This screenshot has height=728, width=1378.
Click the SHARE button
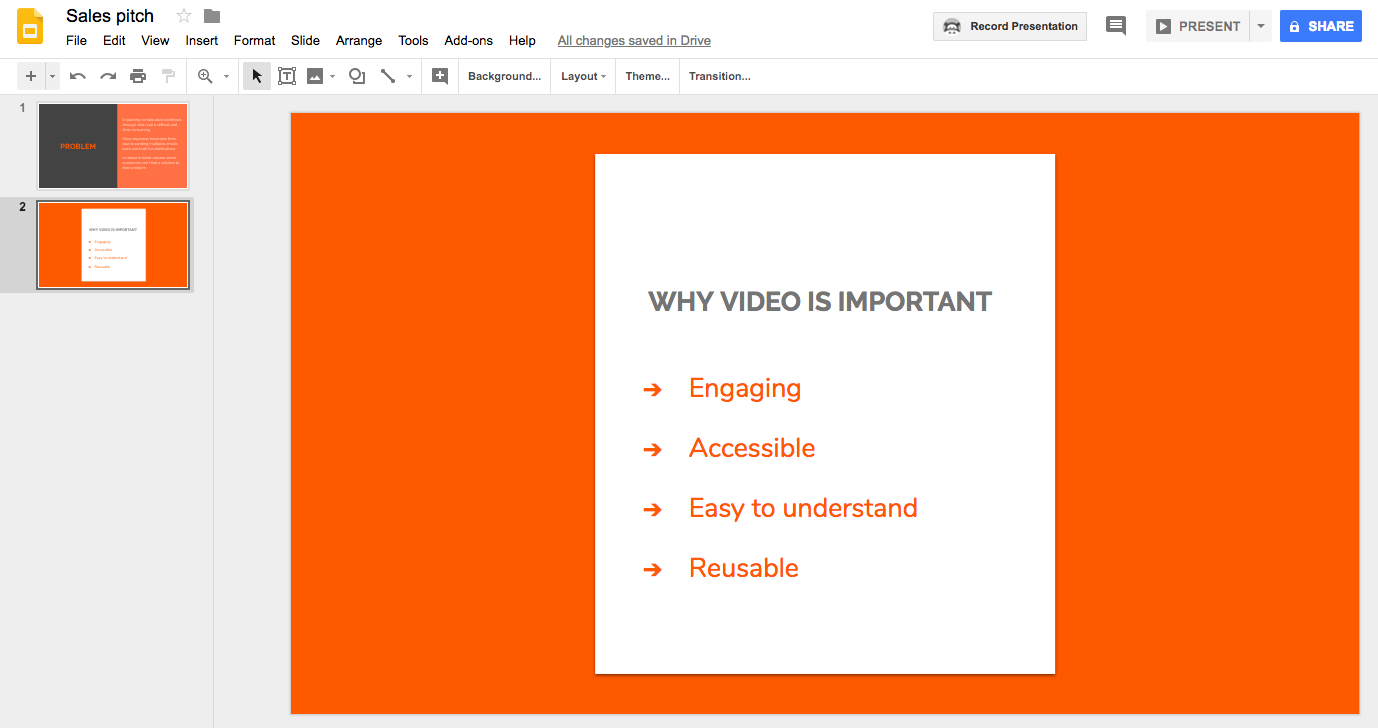coord(1320,25)
